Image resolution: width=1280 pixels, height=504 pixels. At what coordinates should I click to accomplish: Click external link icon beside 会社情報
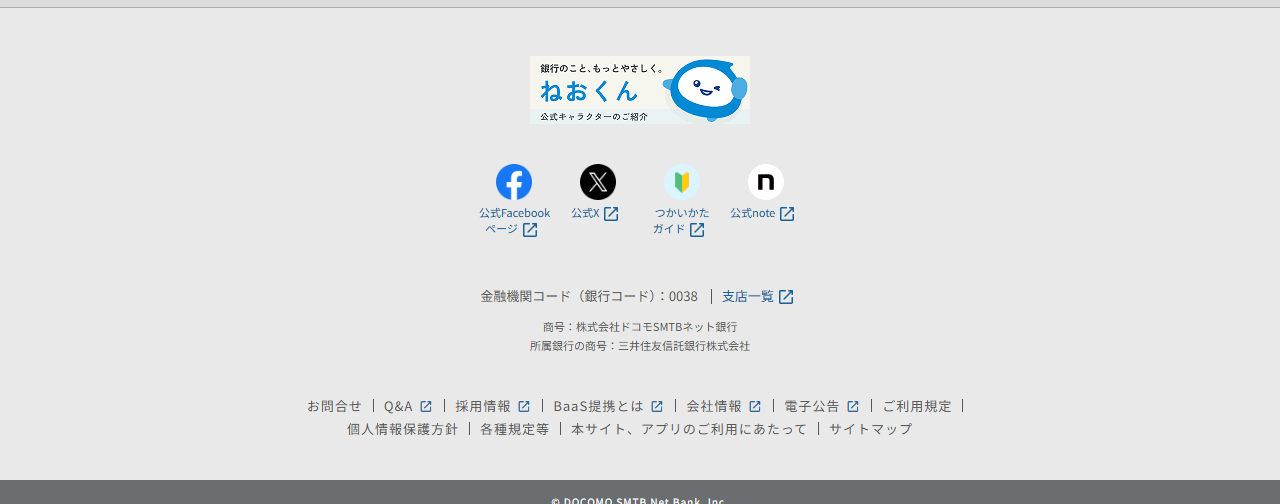click(755, 407)
